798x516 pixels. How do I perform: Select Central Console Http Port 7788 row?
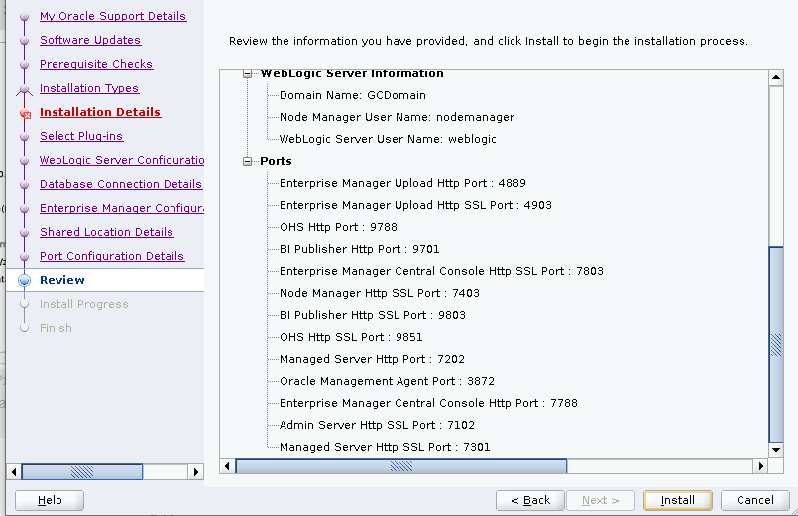pyautogui.click(x=429, y=403)
